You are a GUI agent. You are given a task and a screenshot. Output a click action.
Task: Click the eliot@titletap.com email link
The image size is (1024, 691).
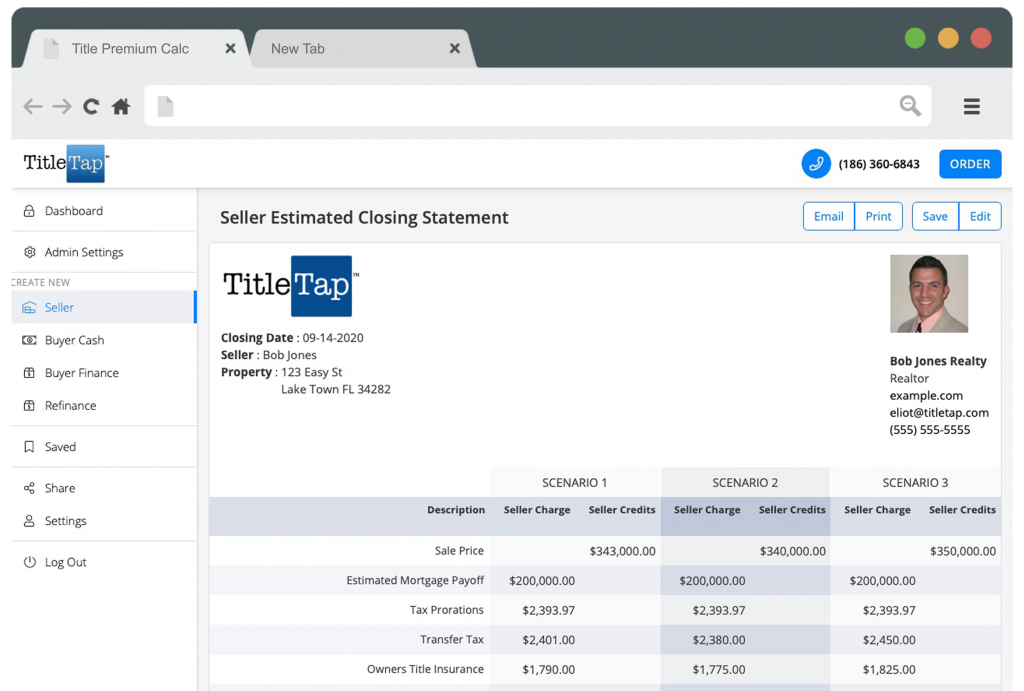click(x=938, y=412)
